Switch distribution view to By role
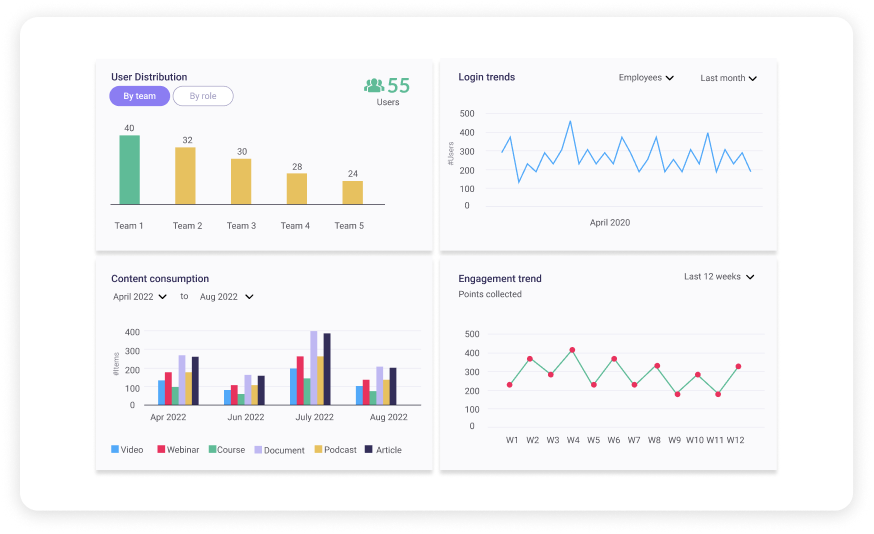Viewport: 874px width, 534px height. 203,96
